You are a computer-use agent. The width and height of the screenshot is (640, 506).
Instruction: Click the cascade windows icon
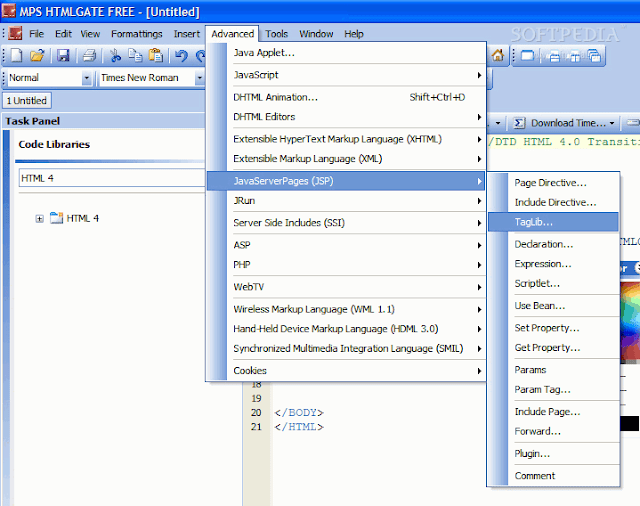[x=594, y=55]
